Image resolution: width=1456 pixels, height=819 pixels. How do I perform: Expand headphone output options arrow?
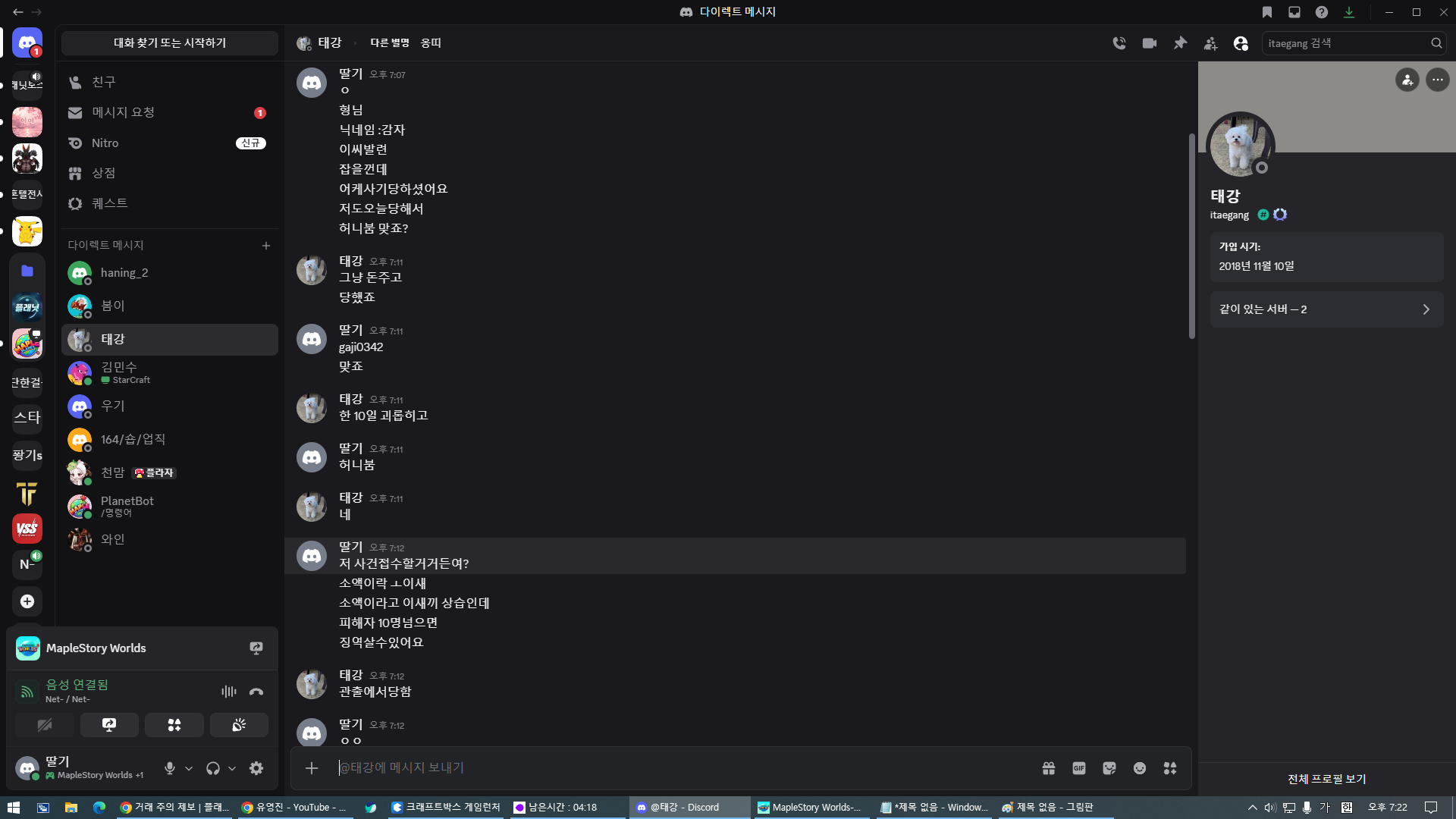pos(232,768)
